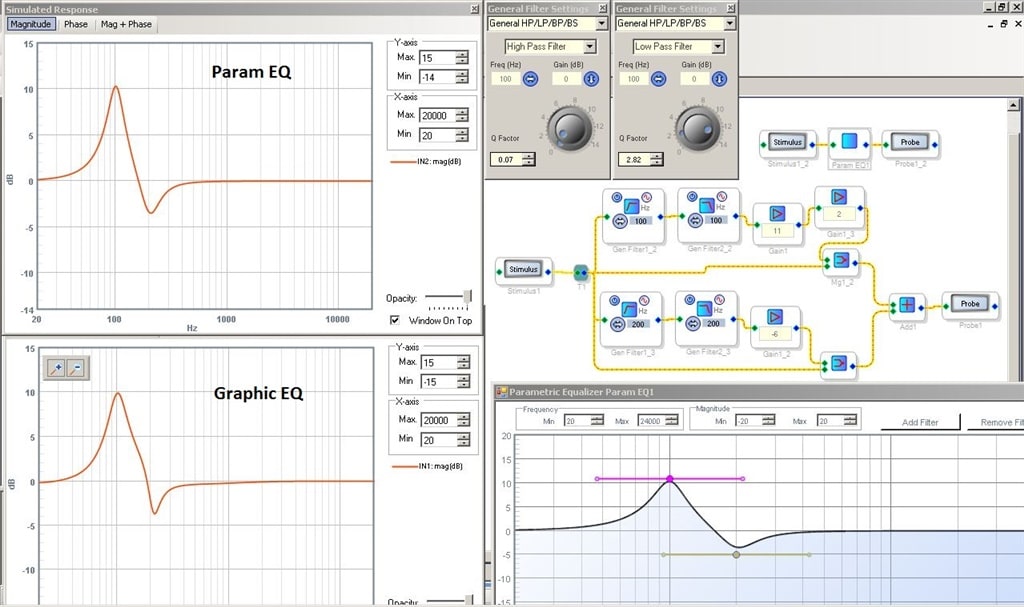Click the Freq arrows icon in the Low Pass Filter panel
Screen dimensions: 1024x607
point(658,79)
